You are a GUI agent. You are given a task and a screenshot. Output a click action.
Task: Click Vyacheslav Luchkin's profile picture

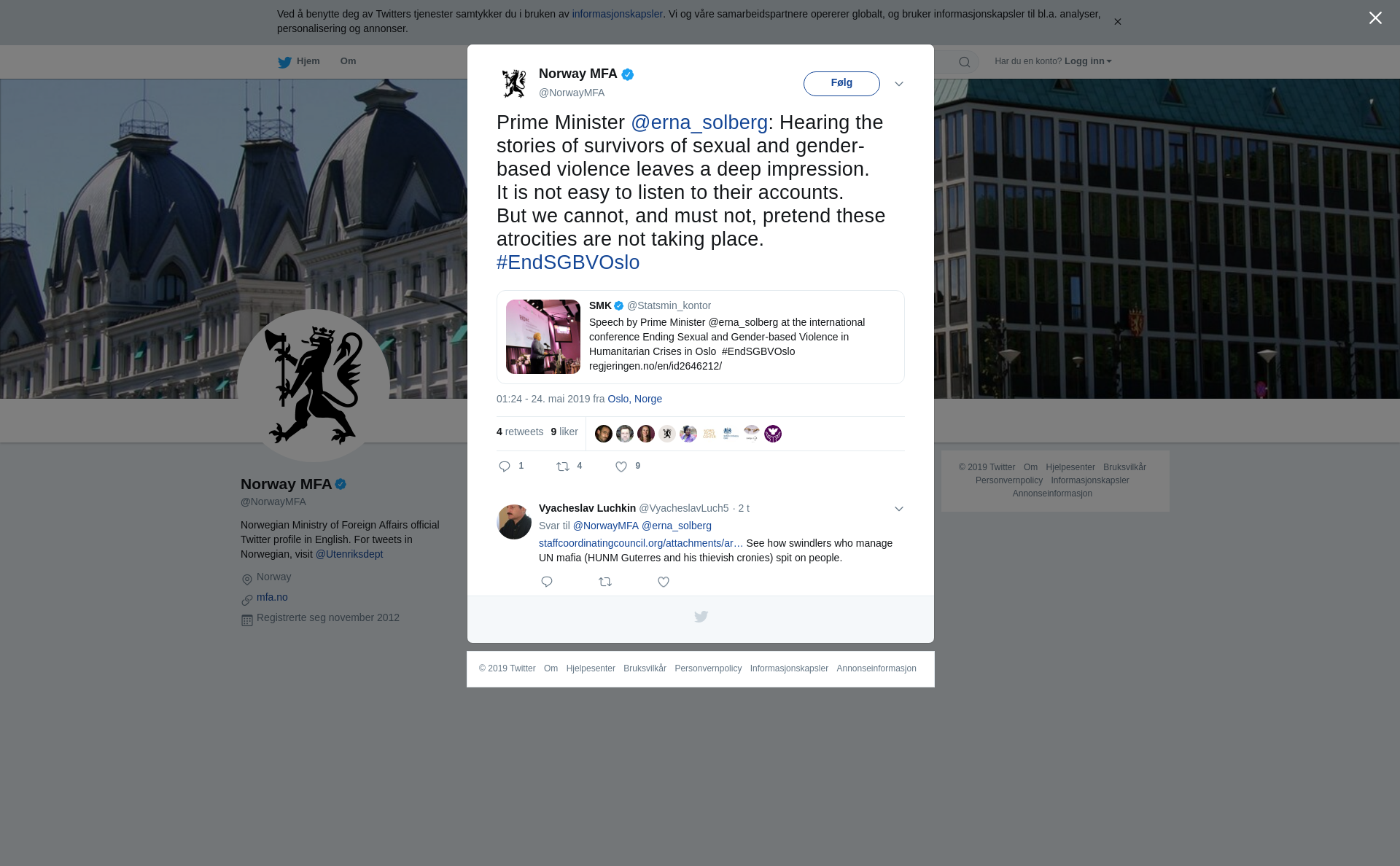[x=514, y=522]
